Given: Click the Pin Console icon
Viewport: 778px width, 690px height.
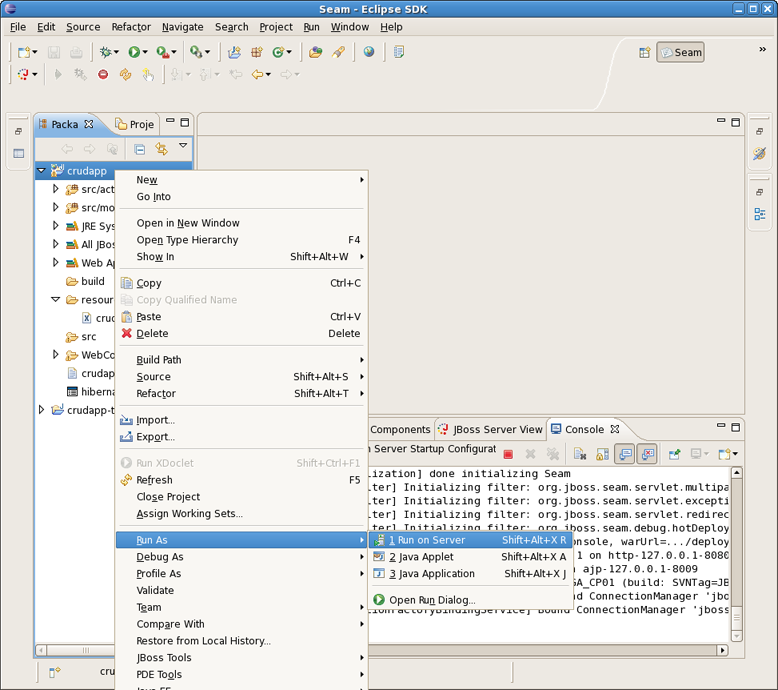Looking at the screenshot, I should coord(674,454).
